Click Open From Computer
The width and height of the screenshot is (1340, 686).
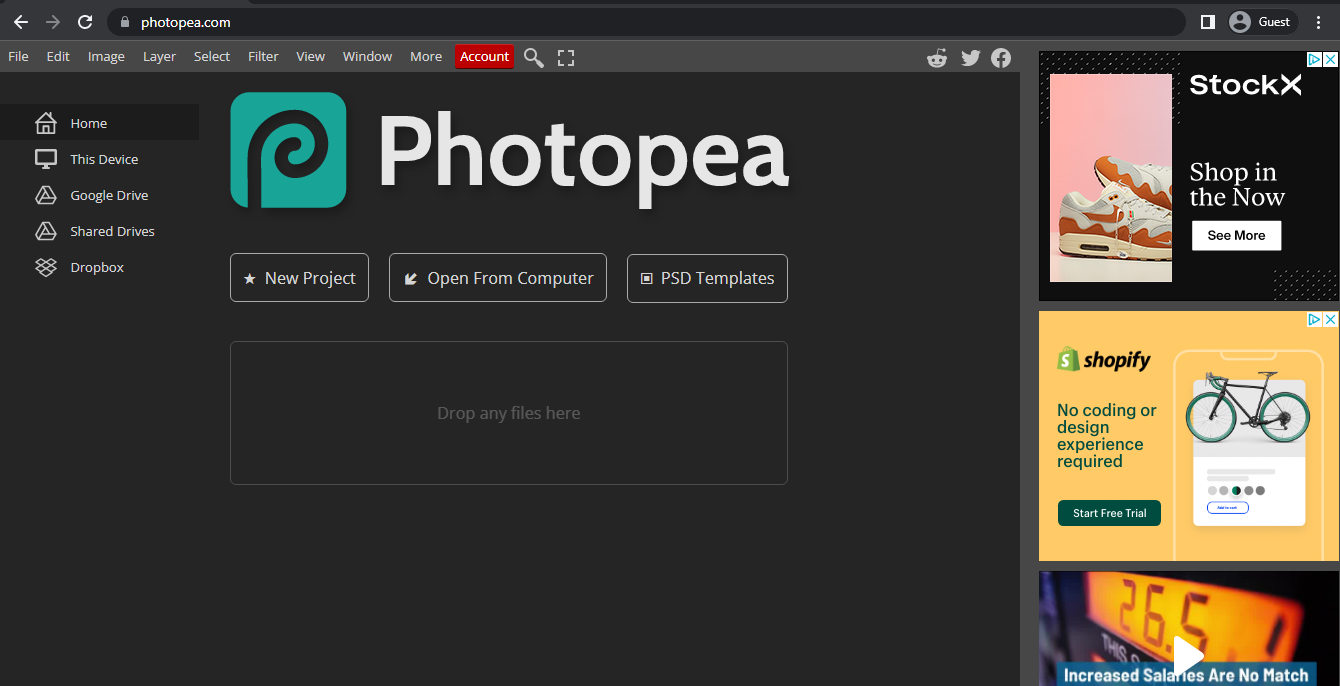click(x=498, y=278)
